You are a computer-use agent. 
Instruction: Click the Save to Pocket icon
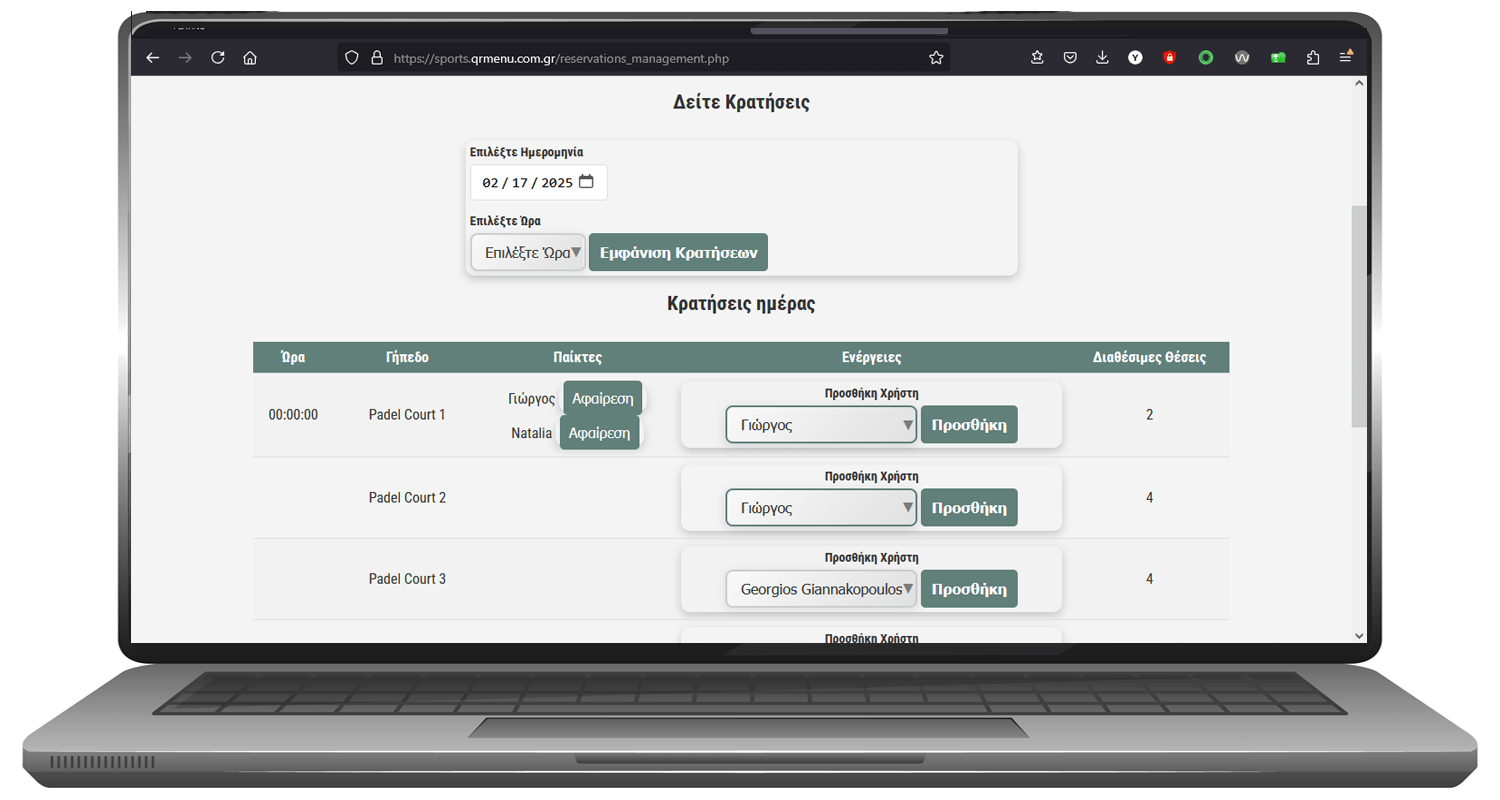point(1070,58)
